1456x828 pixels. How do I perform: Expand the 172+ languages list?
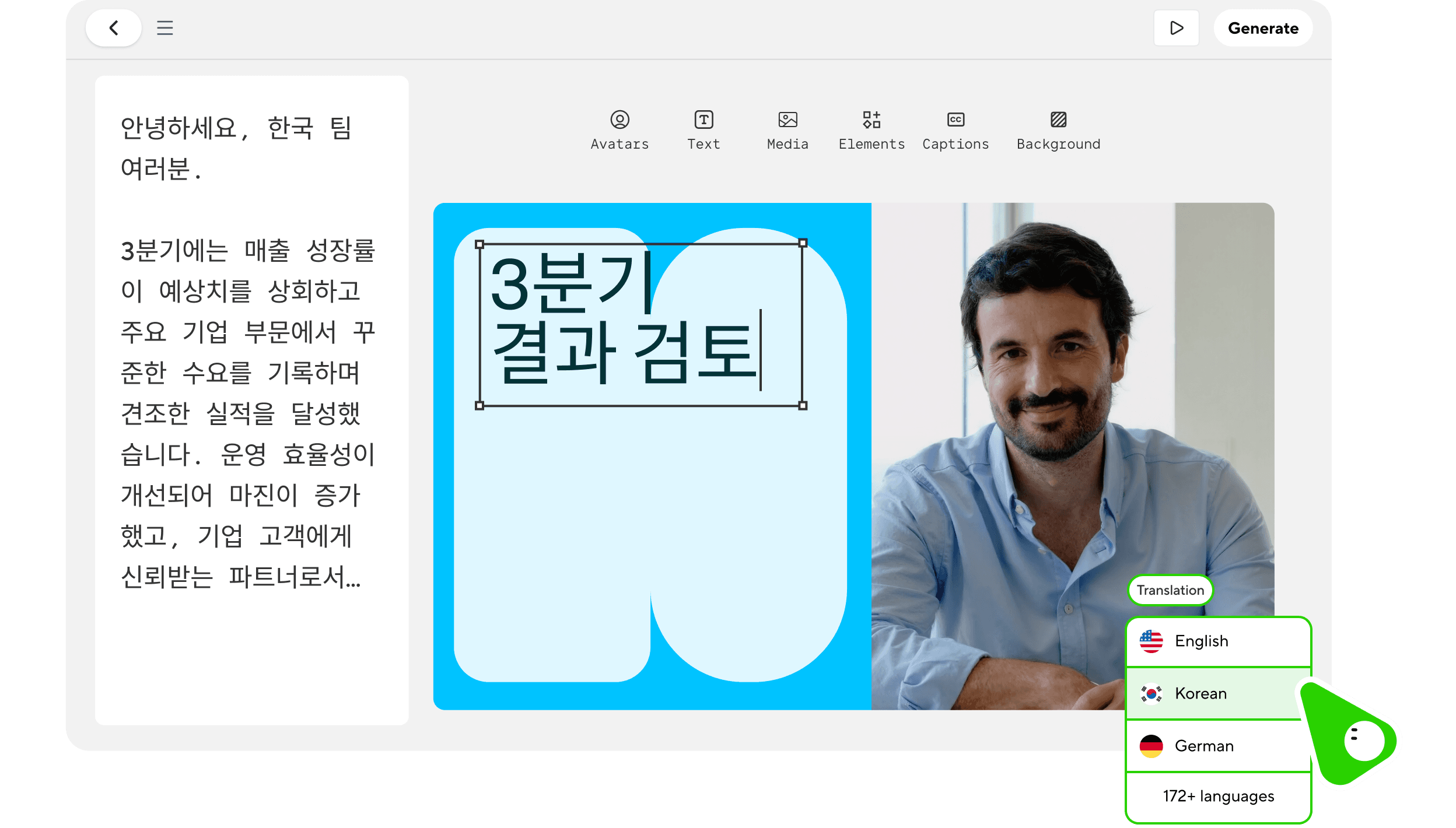[x=1217, y=795]
